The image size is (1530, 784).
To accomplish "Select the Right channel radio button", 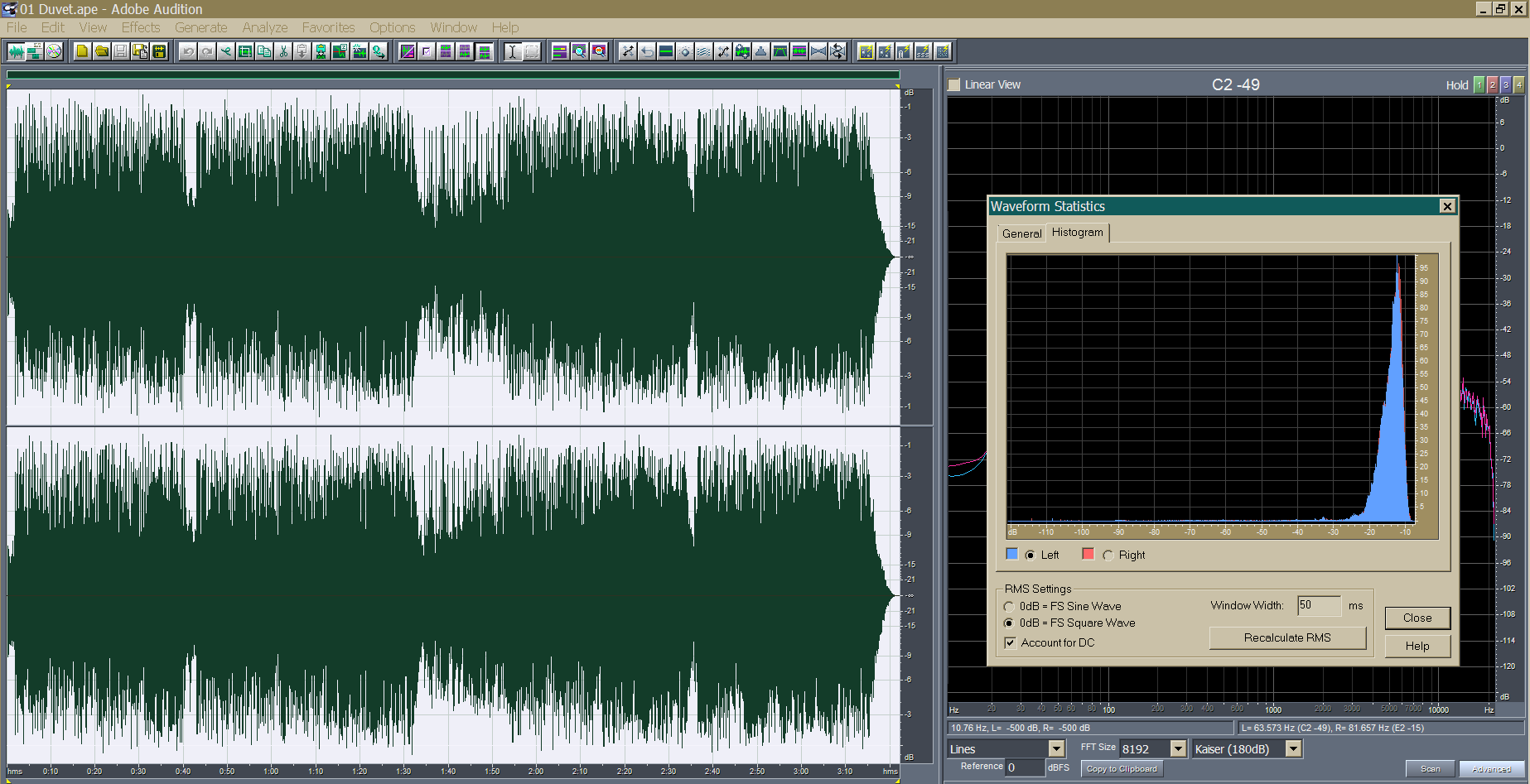I will 1108,555.
